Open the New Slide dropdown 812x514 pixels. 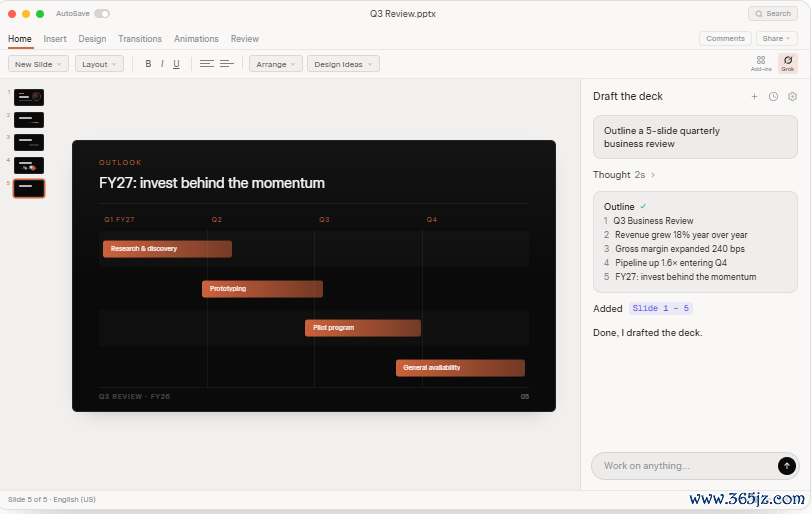click(38, 64)
